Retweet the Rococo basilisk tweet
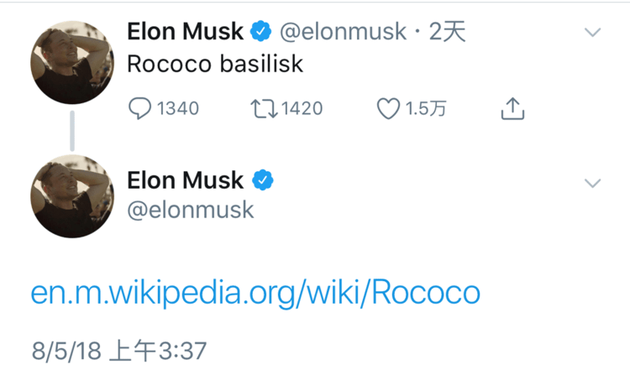630x380 pixels. pyautogui.click(x=264, y=108)
